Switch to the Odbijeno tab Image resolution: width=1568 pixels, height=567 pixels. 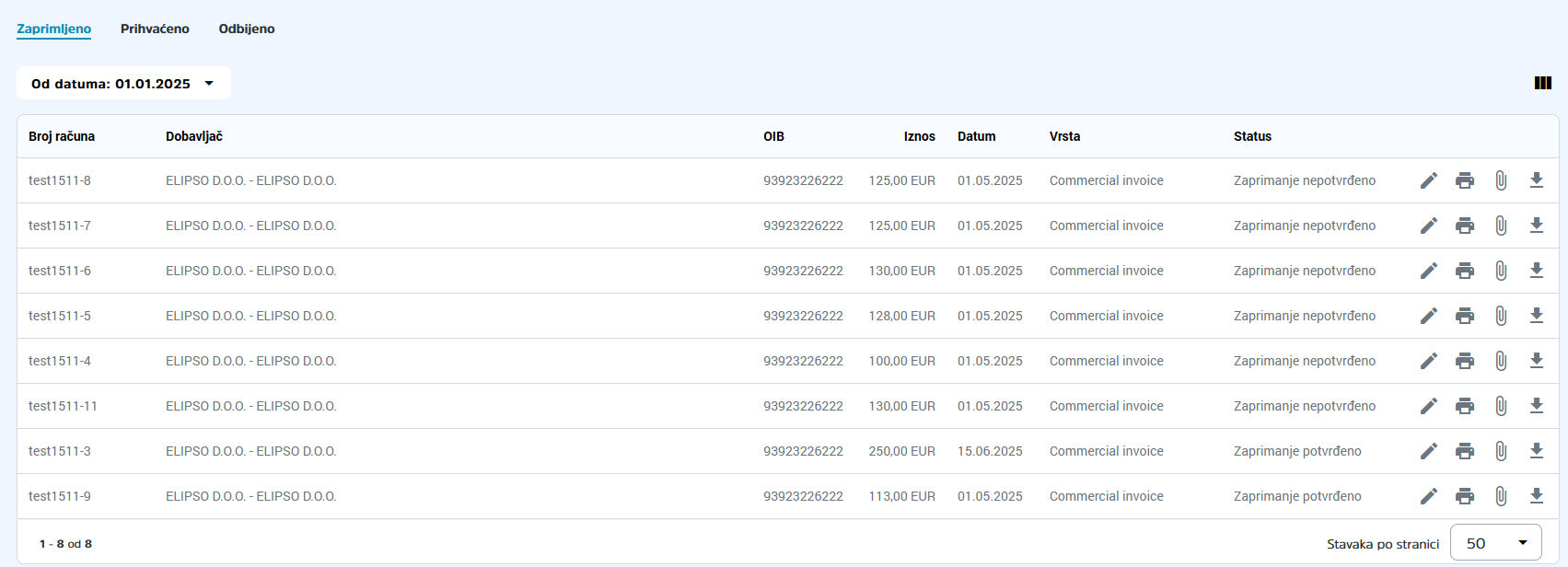pos(247,29)
